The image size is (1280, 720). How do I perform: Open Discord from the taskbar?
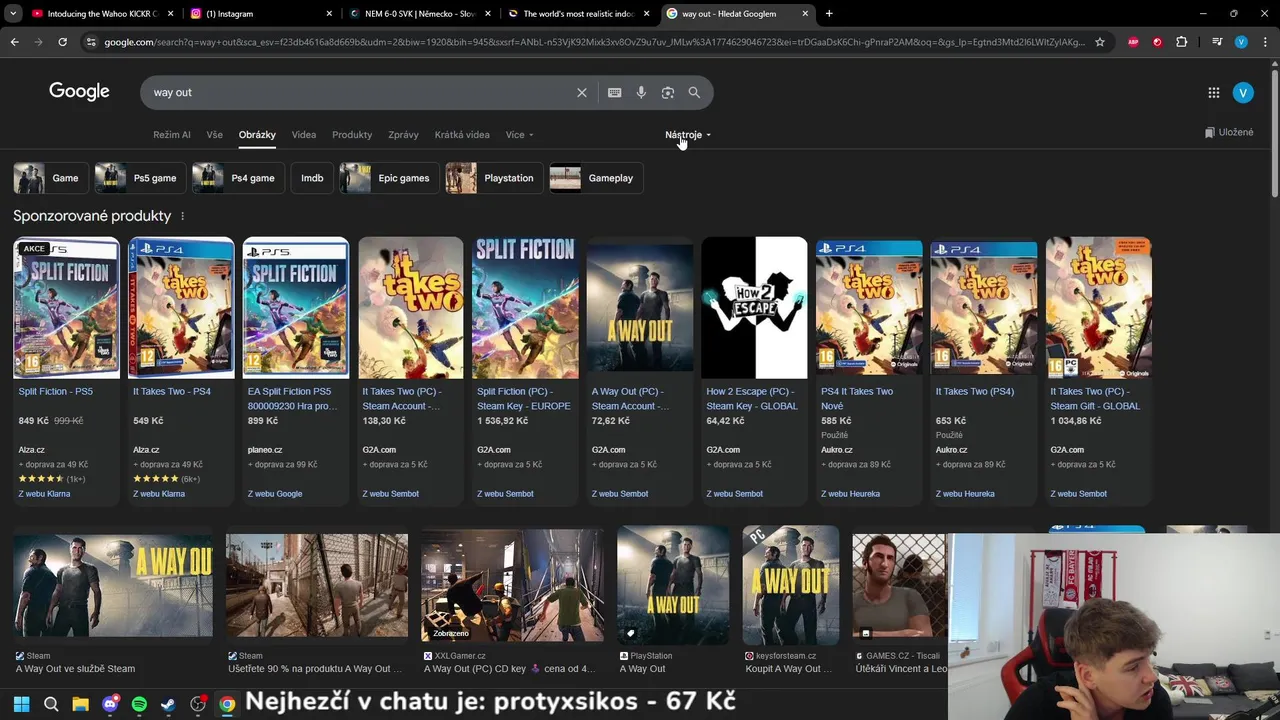[110, 704]
